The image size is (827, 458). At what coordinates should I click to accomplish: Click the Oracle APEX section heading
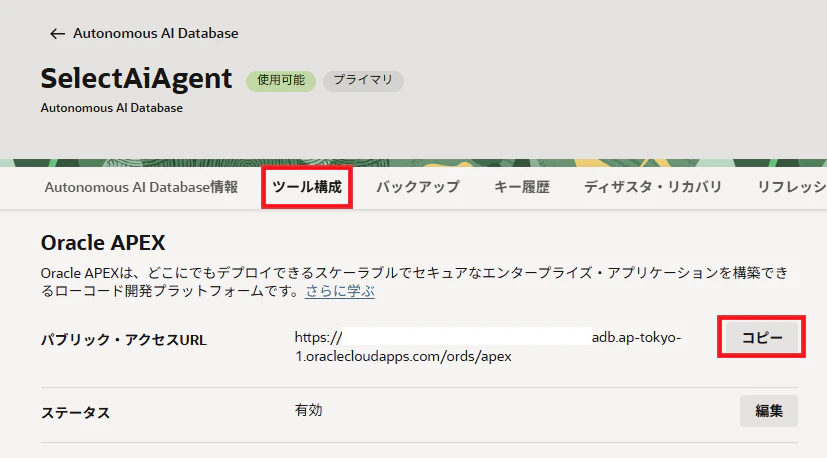[103, 243]
